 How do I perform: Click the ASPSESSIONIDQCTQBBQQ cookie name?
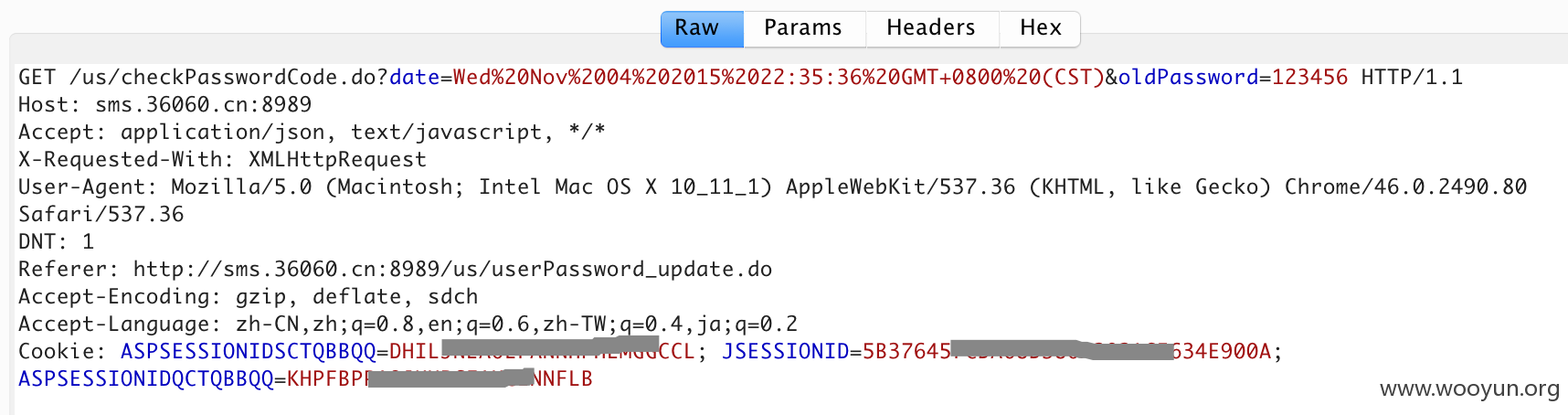tap(146, 379)
